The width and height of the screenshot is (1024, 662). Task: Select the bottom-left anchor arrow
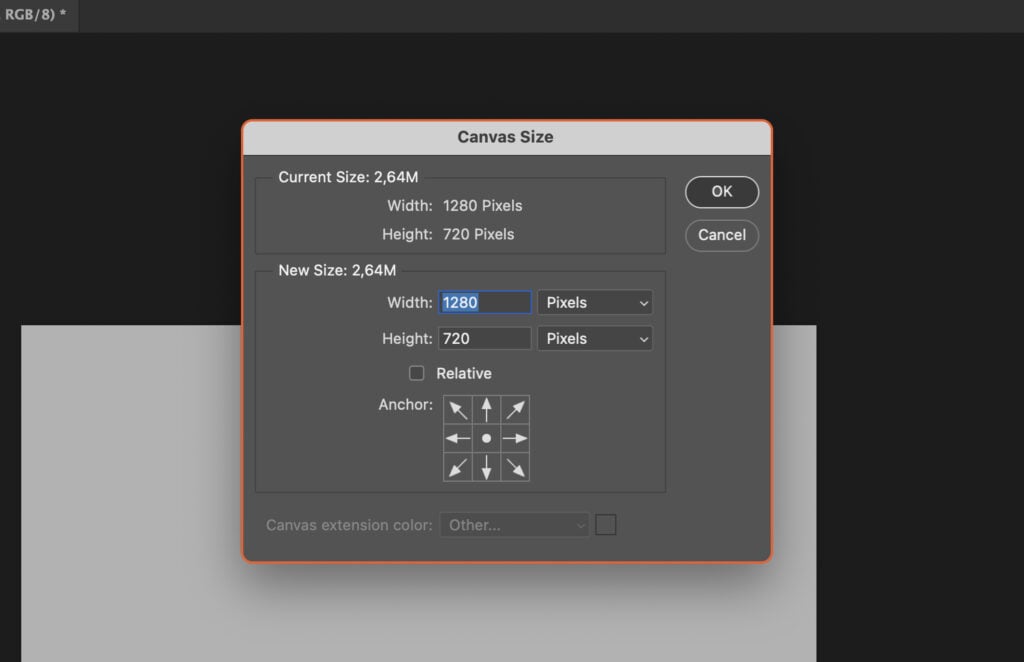[458, 467]
